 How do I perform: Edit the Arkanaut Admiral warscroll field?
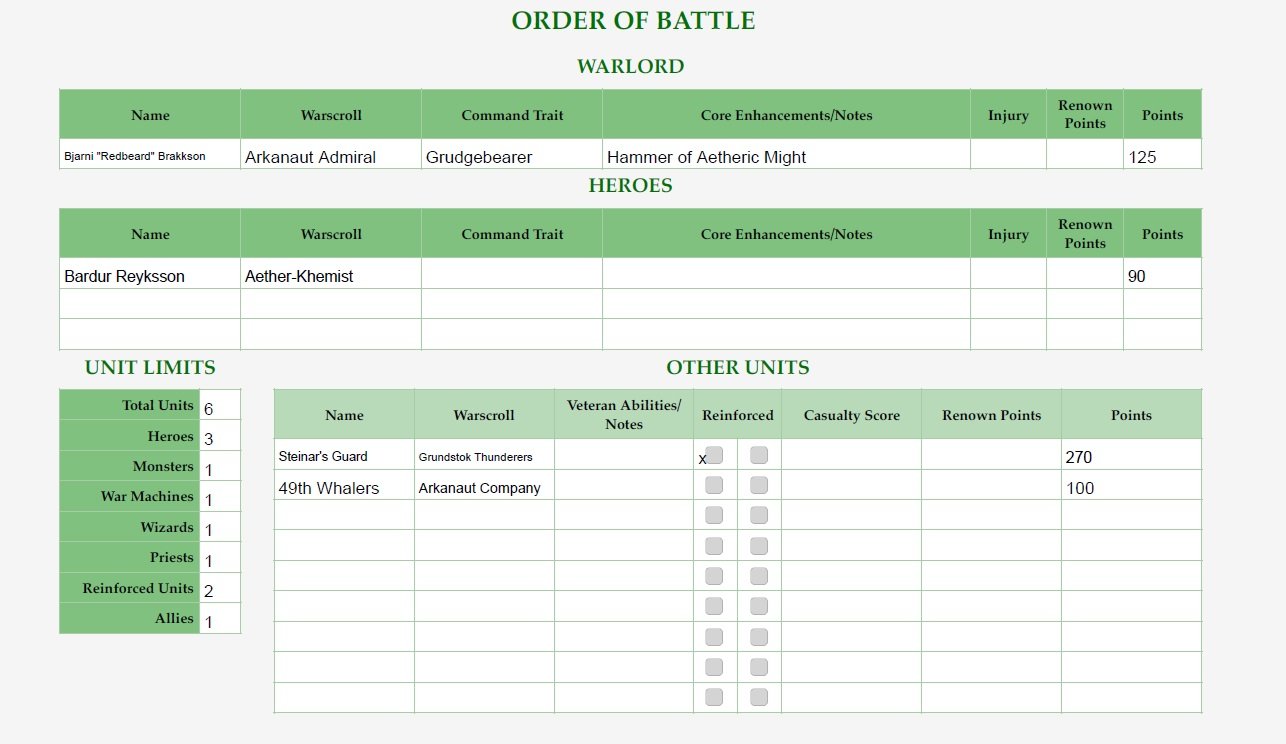(331, 155)
